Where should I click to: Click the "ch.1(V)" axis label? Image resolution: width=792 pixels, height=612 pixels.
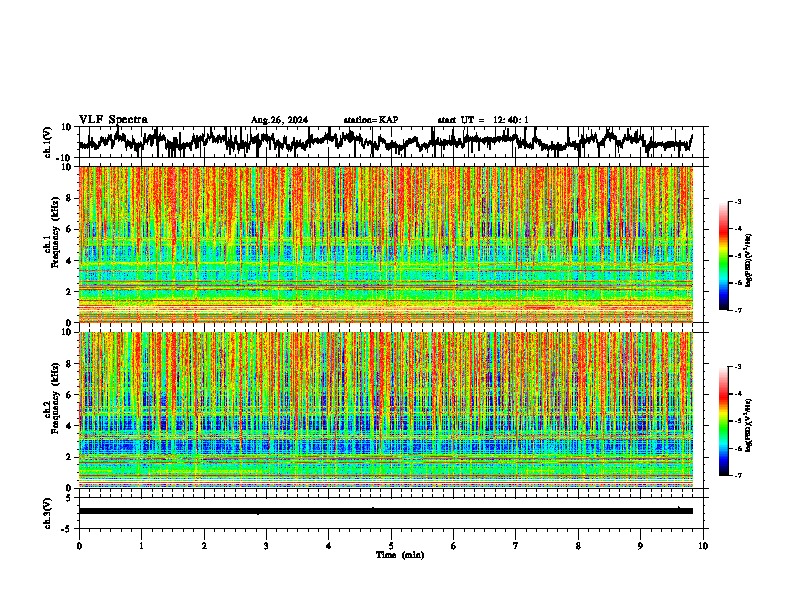tap(48, 142)
